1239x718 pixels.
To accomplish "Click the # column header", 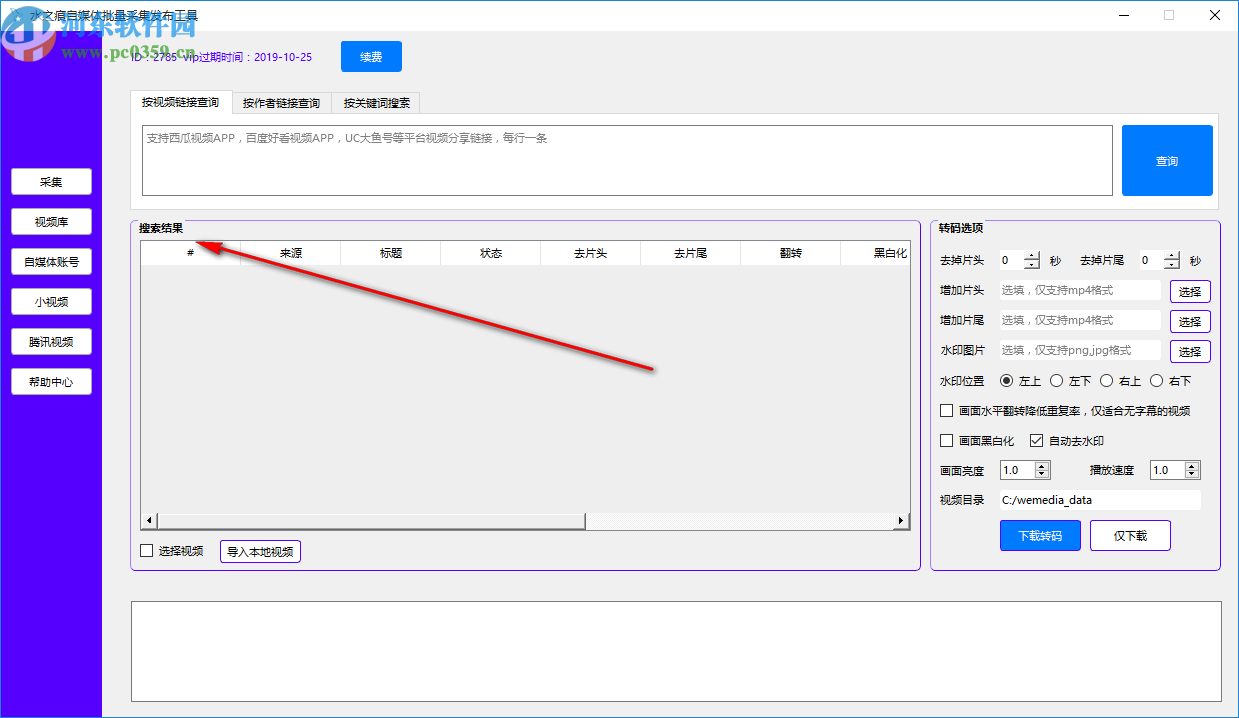I will (190, 253).
